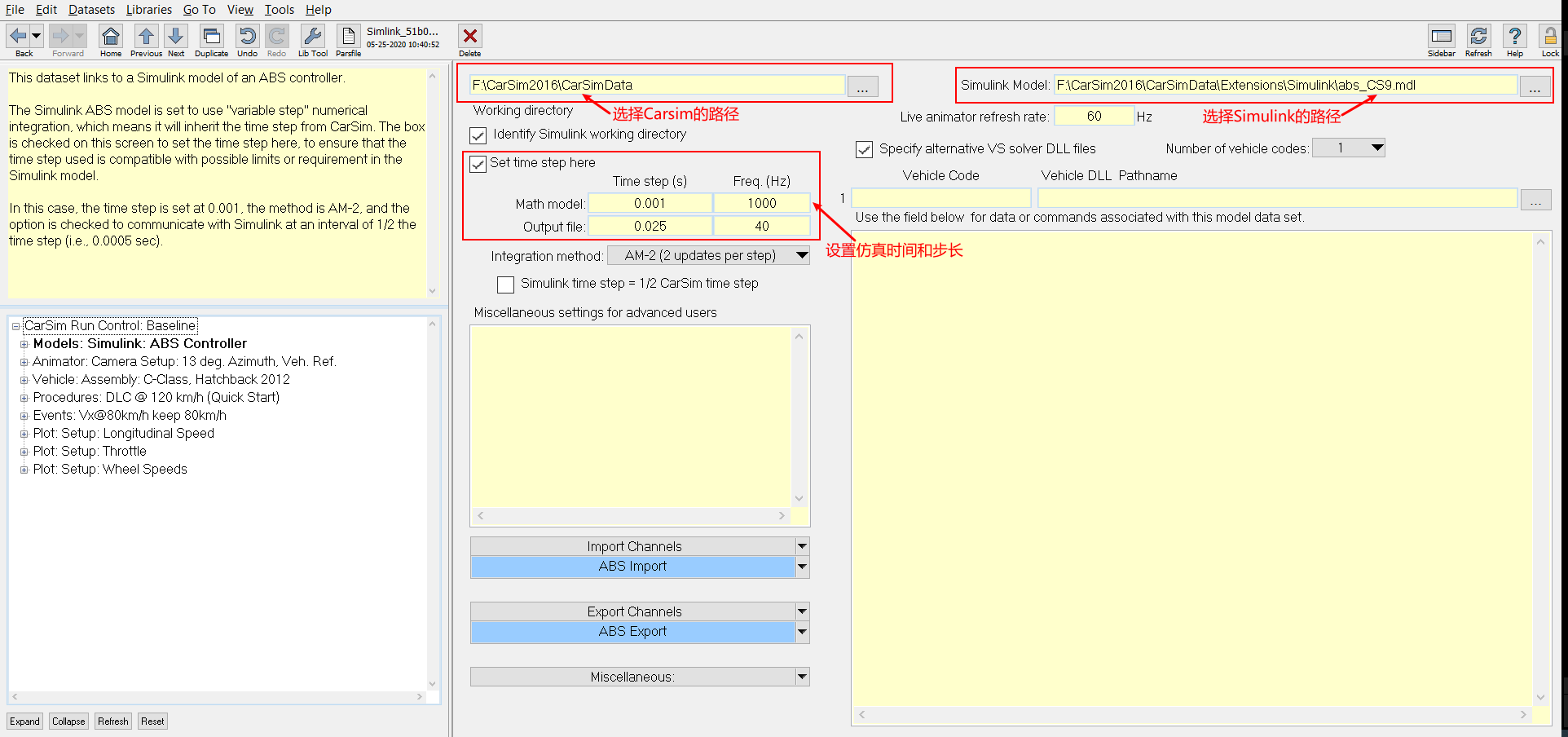Click the Redo icon
Viewport: 1568px width, 737px height.
(x=276, y=36)
